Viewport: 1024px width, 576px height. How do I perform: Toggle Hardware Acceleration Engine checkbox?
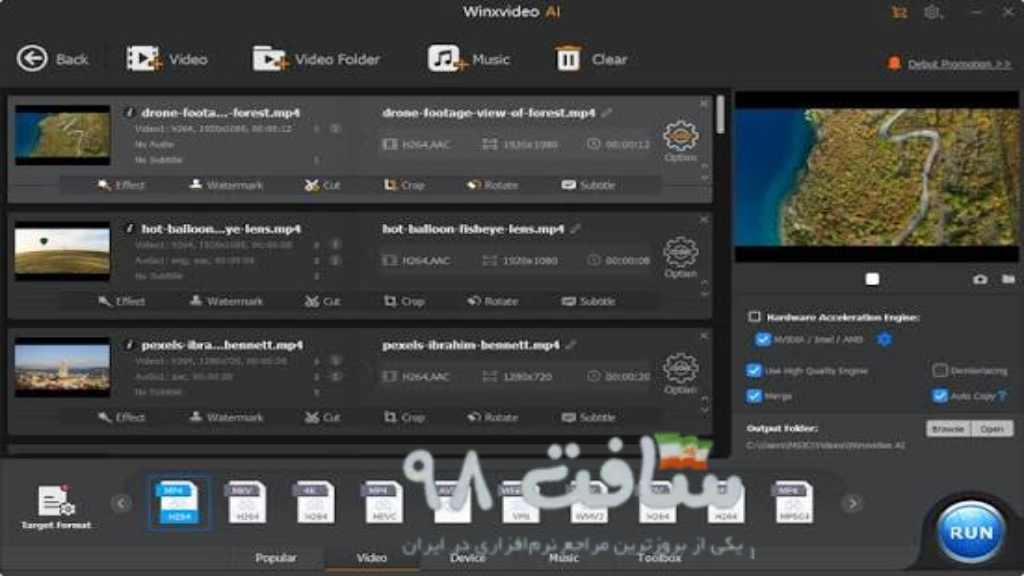point(754,317)
